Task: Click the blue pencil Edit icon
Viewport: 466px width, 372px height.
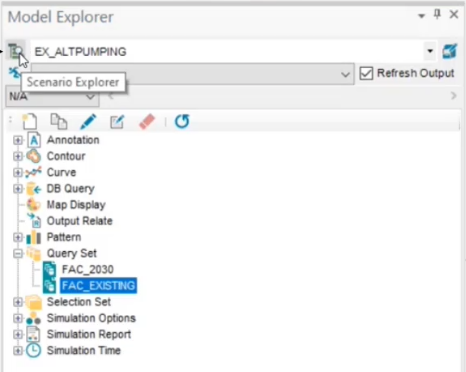Action: [x=88, y=121]
